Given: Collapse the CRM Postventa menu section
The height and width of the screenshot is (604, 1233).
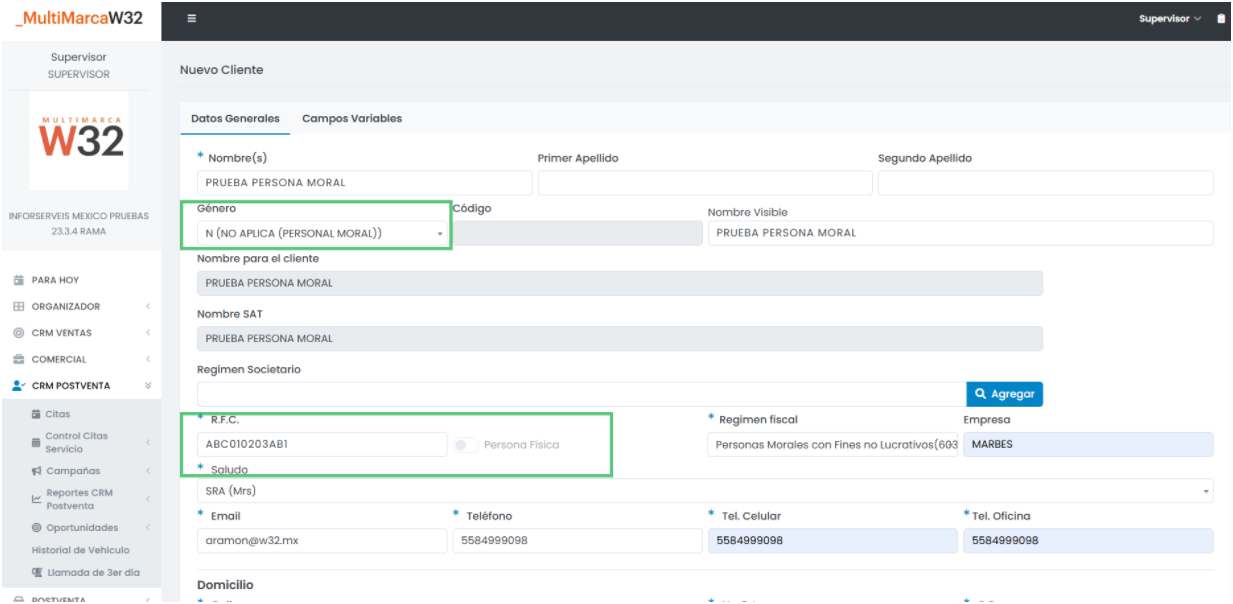Looking at the screenshot, I should [x=148, y=386].
